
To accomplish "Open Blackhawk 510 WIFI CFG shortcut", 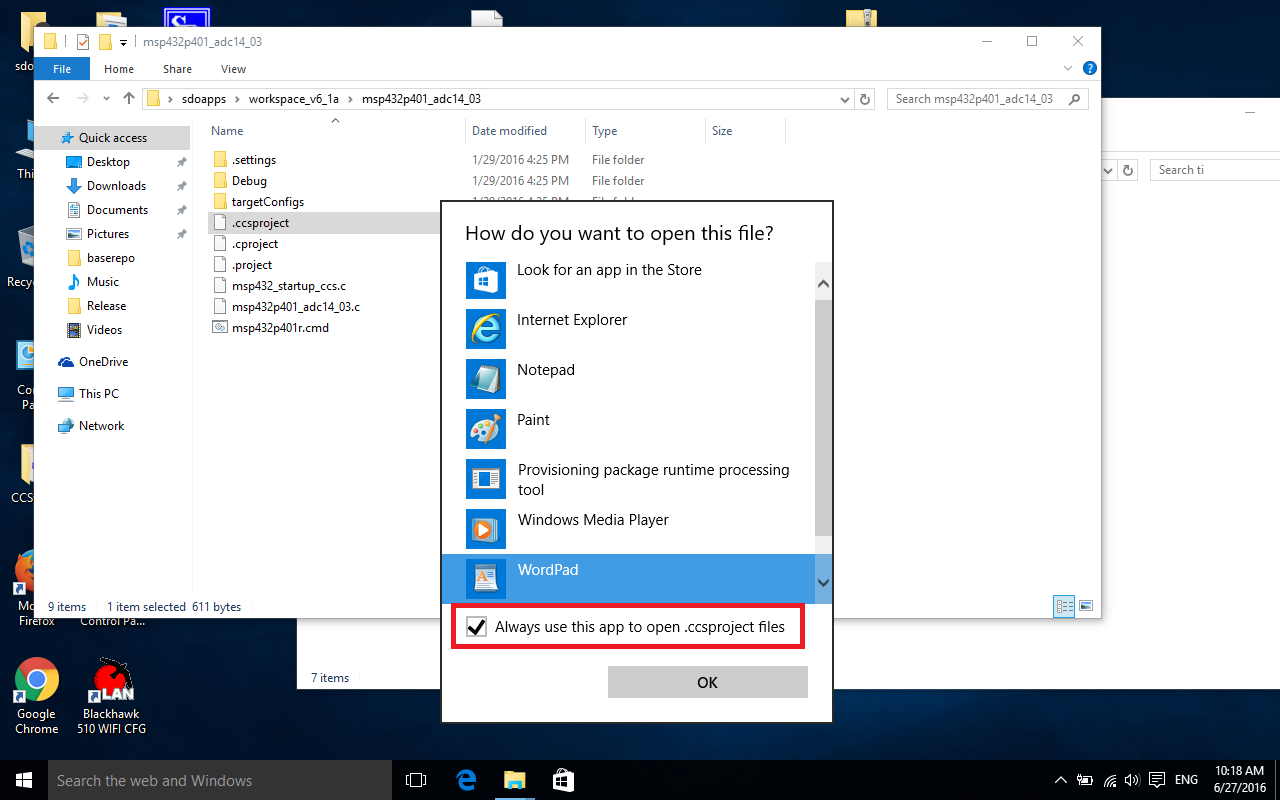I will coord(113,697).
